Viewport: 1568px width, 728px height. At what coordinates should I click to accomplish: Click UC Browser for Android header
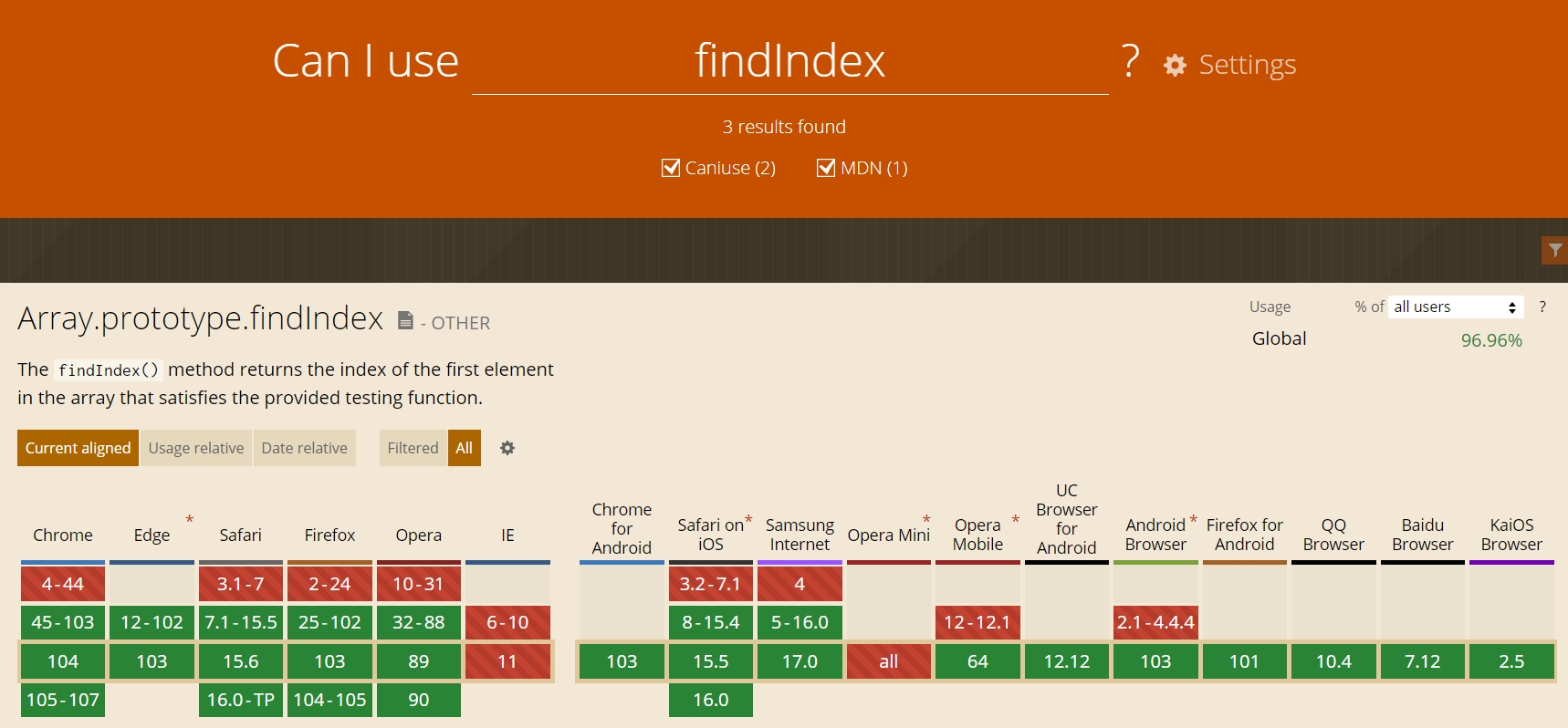[x=1066, y=519]
